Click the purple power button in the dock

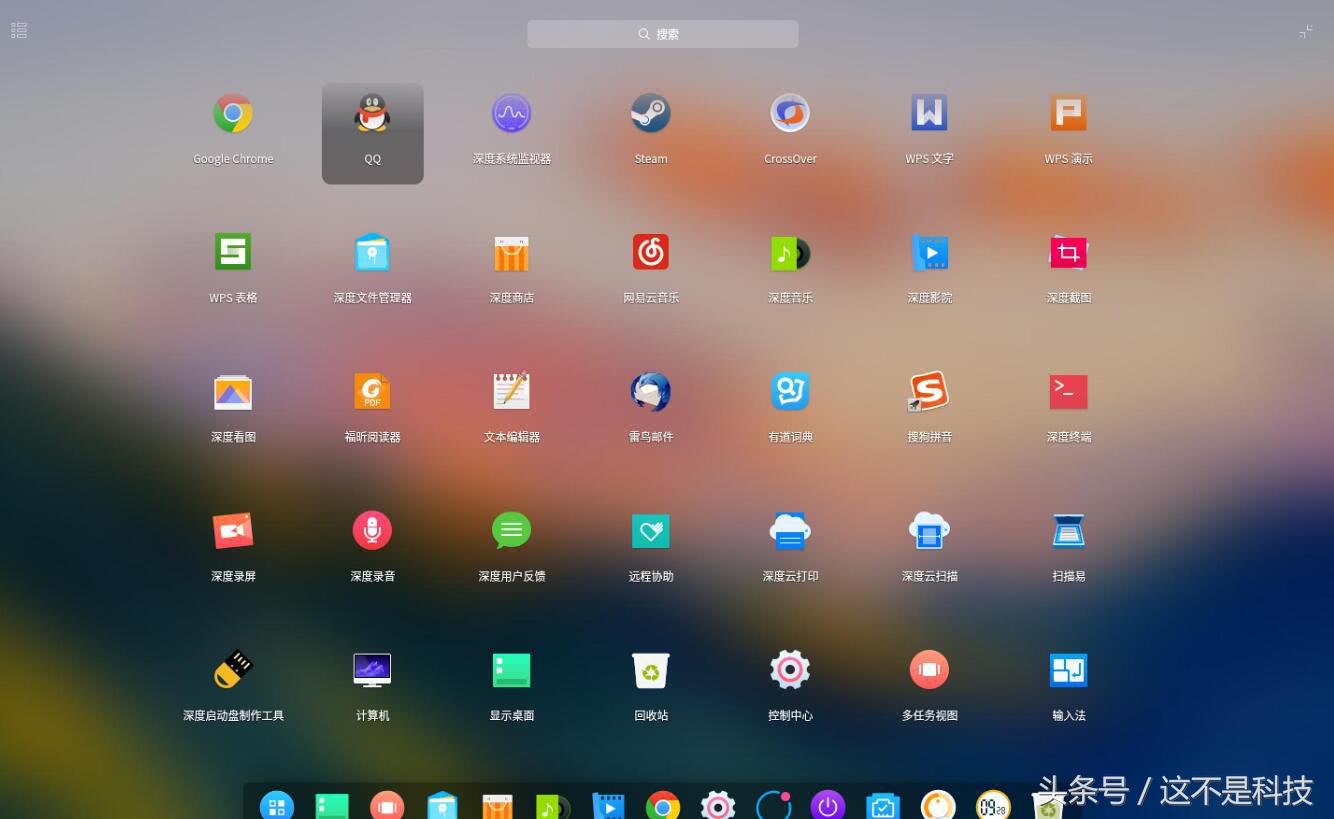point(827,806)
